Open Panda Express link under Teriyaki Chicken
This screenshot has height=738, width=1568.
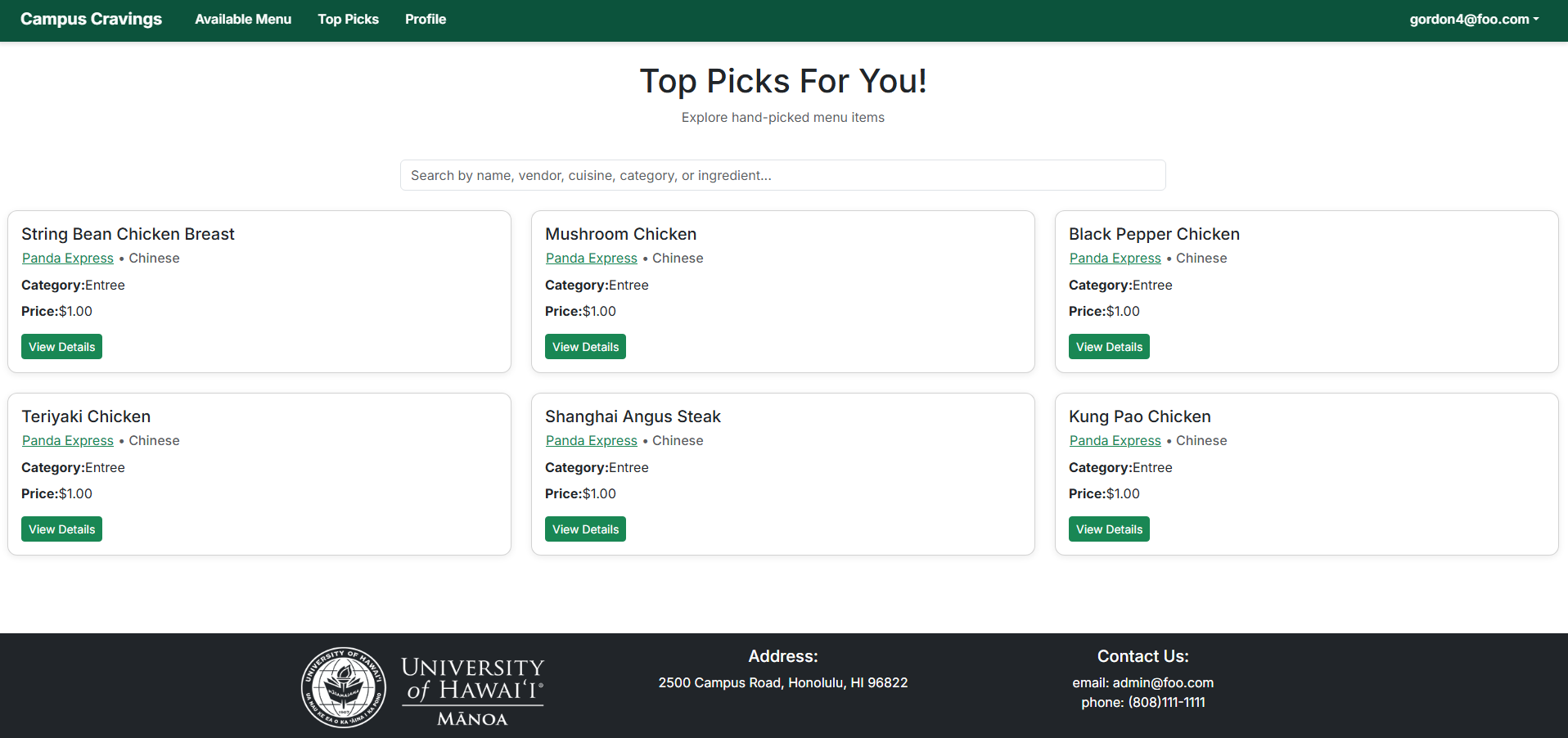coord(68,441)
